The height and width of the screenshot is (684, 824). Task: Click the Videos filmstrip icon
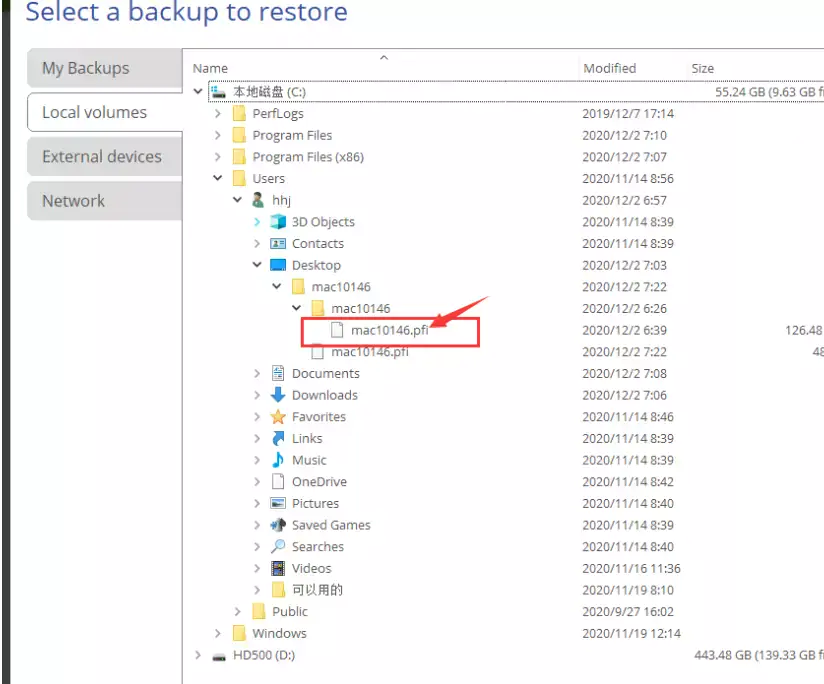(x=278, y=568)
